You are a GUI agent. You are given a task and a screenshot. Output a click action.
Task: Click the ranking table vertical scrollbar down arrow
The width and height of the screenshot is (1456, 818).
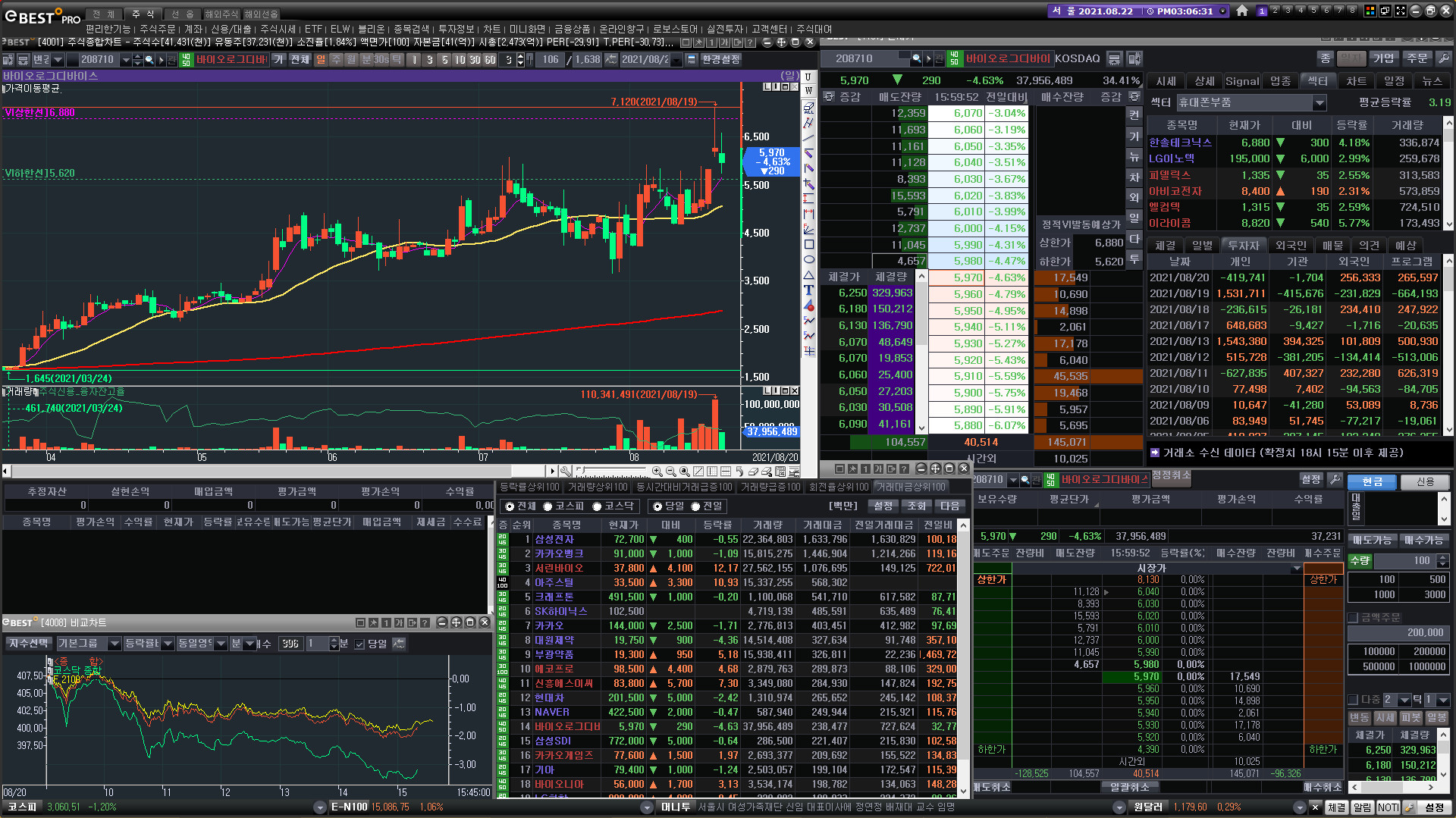pyautogui.click(x=963, y=791)
